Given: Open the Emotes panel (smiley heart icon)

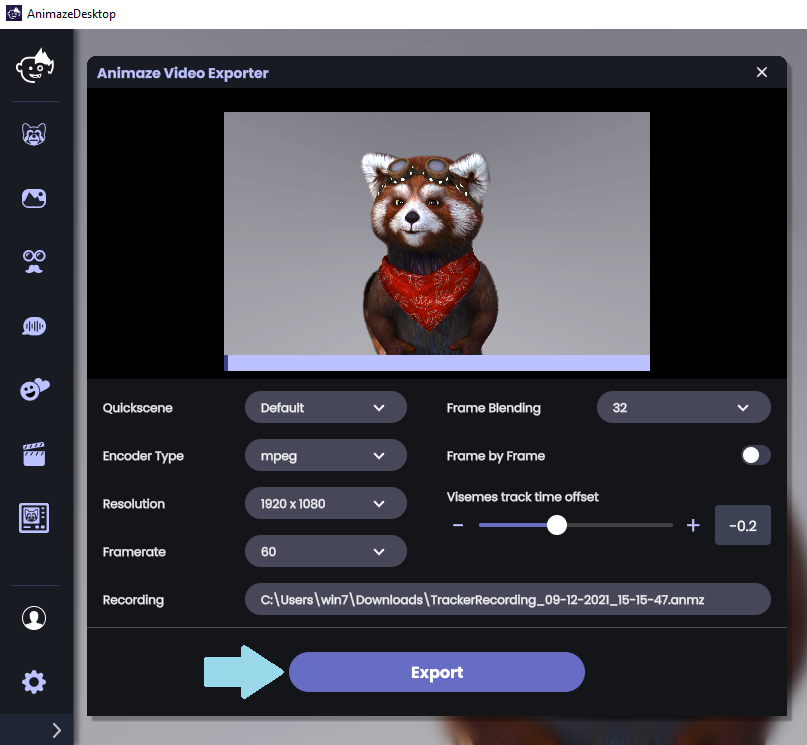Looking at the screenshot, I should click(x=34, y=389).
